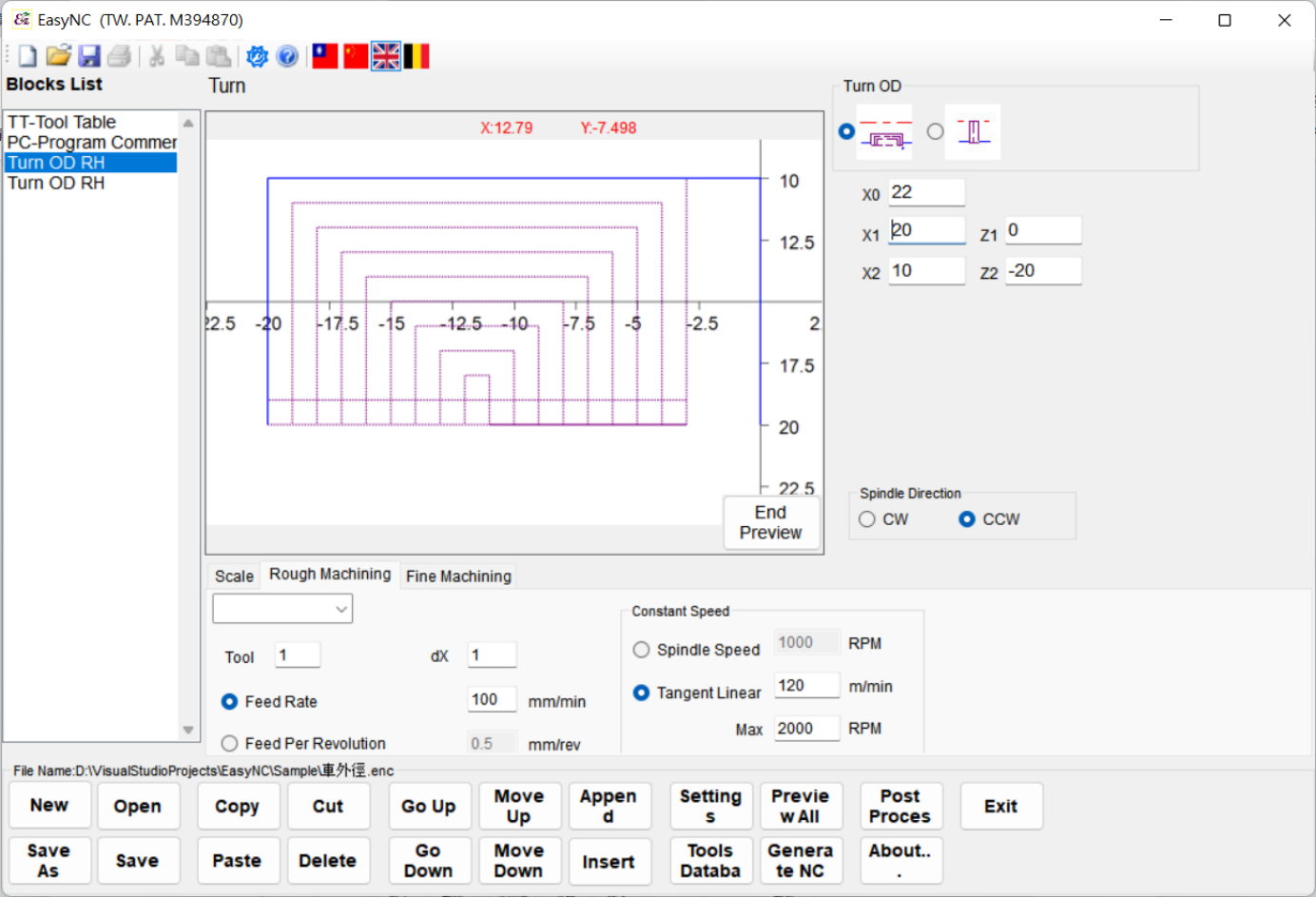The height and width of the screenshot is (898, 1316).
Task: Click the Tangent Linear m/min value field
Action: 806,686
